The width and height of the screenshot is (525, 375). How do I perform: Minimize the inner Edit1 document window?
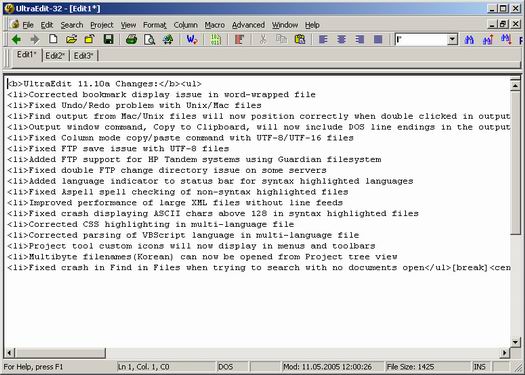(492, 24)
